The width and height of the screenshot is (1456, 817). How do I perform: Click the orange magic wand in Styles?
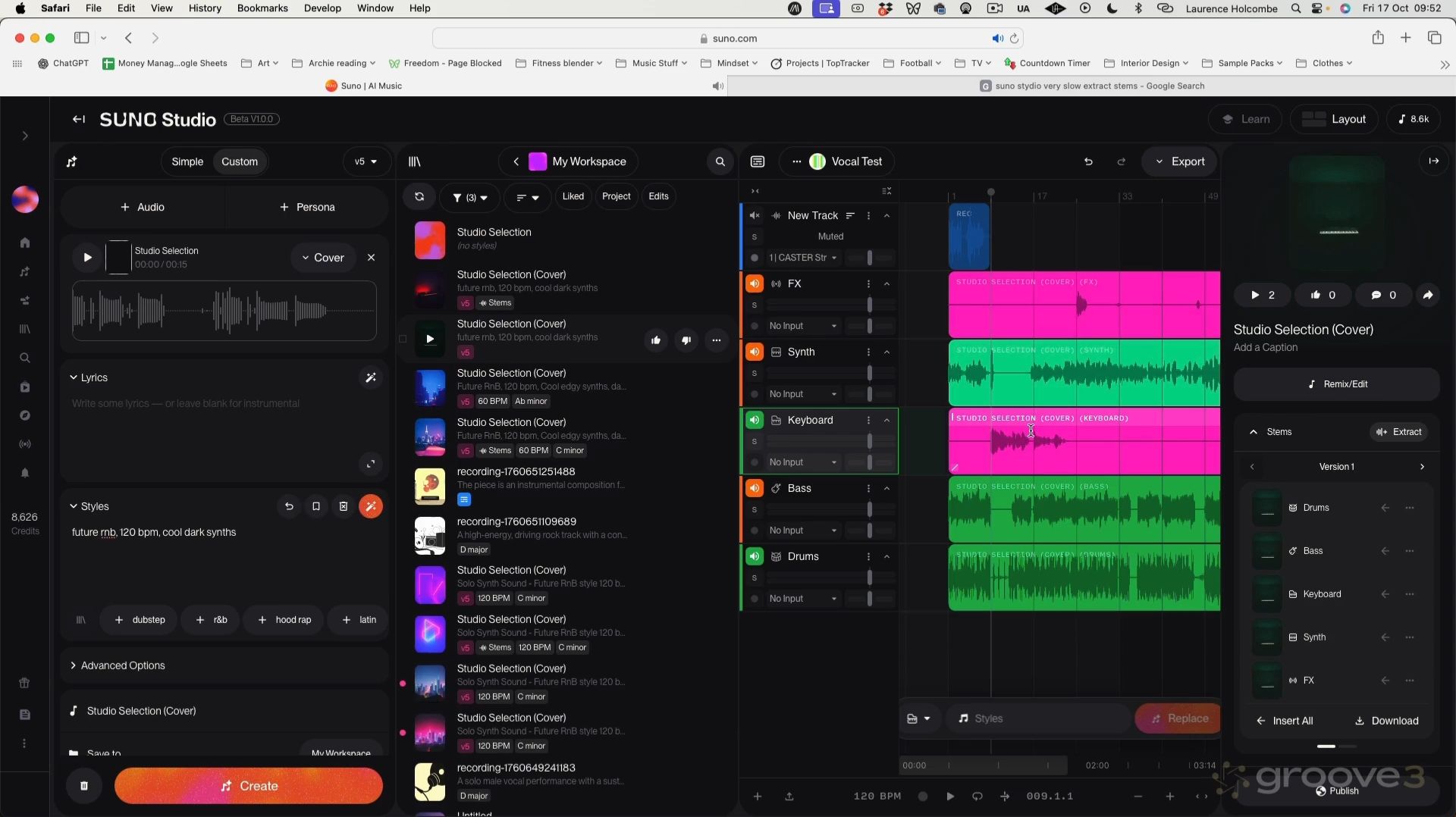pyautogui.click(x=371, y=506)
